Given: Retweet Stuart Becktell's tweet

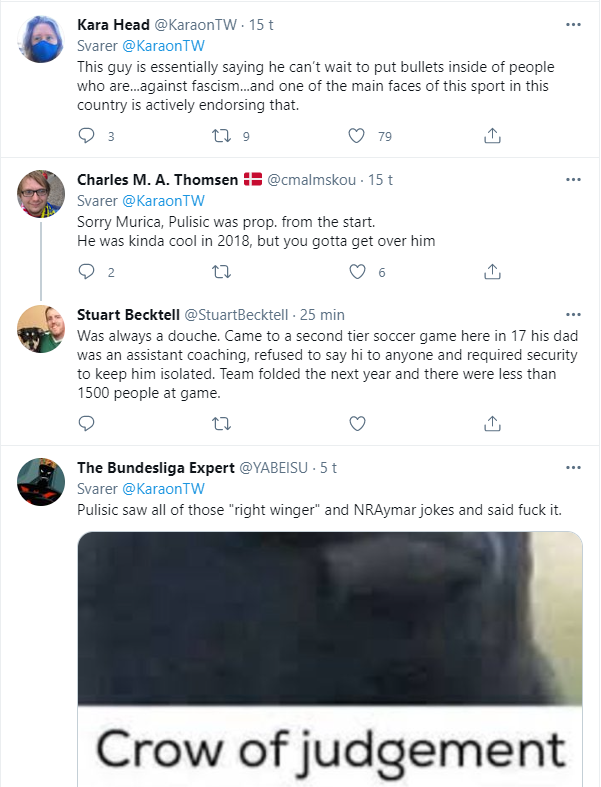Looking at the screenshot, I should click(x=222, y=424).
